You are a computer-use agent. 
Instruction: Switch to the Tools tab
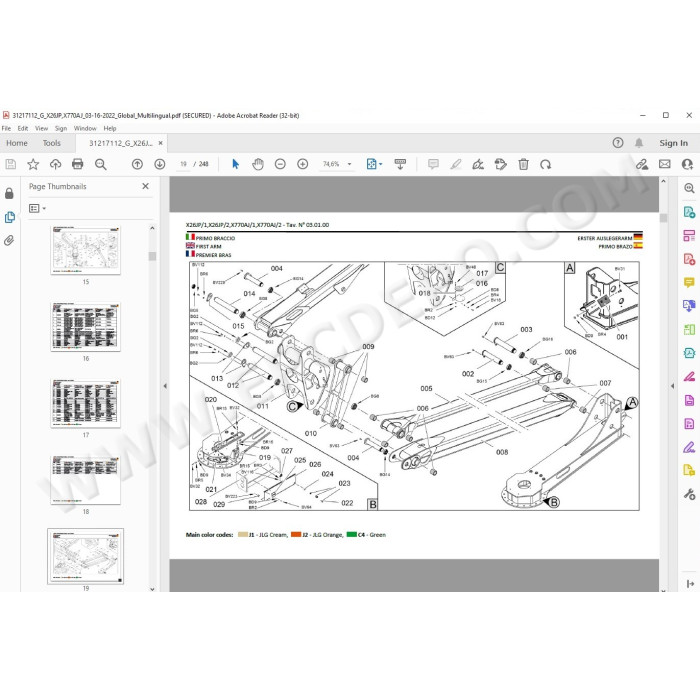click(51, 143)
